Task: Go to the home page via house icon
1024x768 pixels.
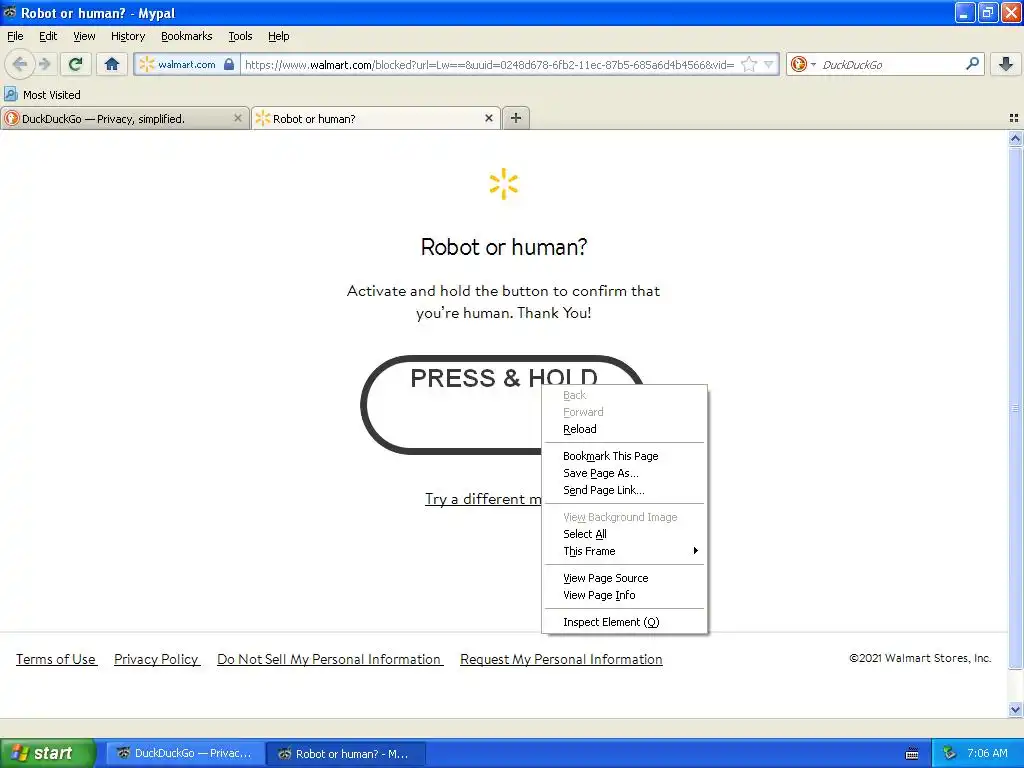Action: coord(112,64)
